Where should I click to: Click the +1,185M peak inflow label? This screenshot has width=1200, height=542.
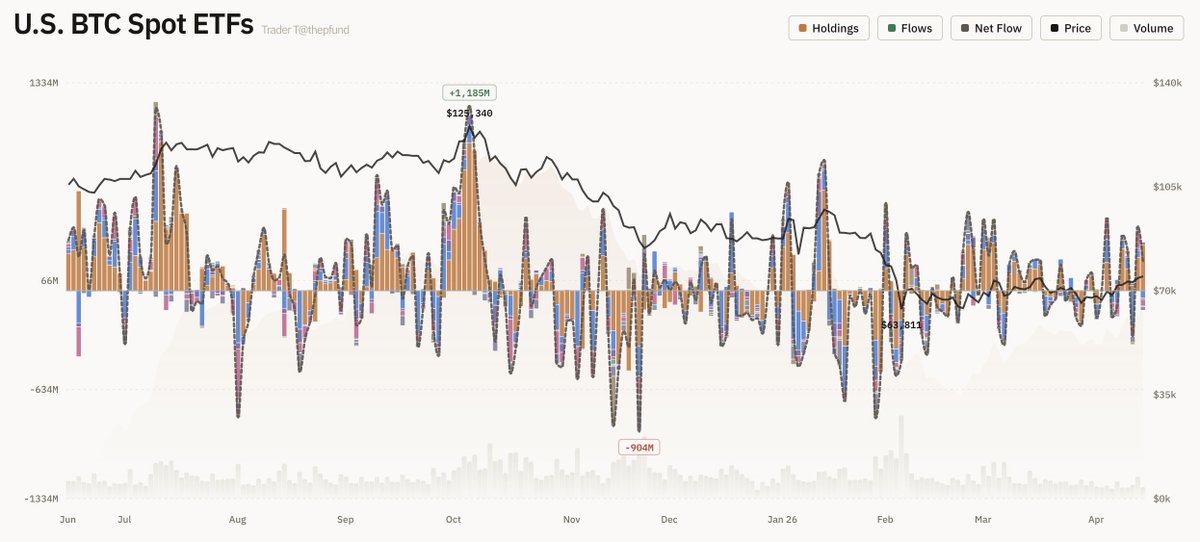[469, 93]
